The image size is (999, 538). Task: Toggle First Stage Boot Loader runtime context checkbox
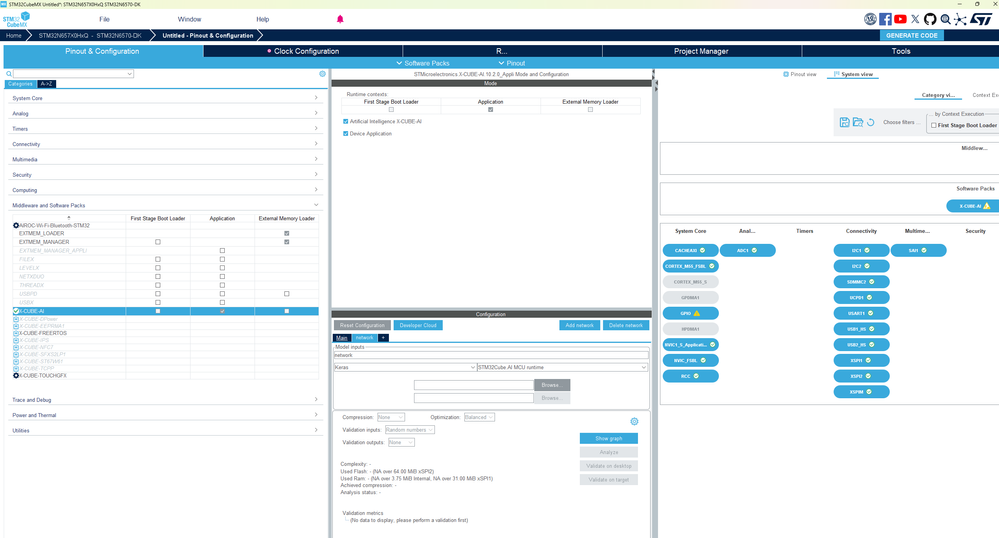[x=391, y=110]
